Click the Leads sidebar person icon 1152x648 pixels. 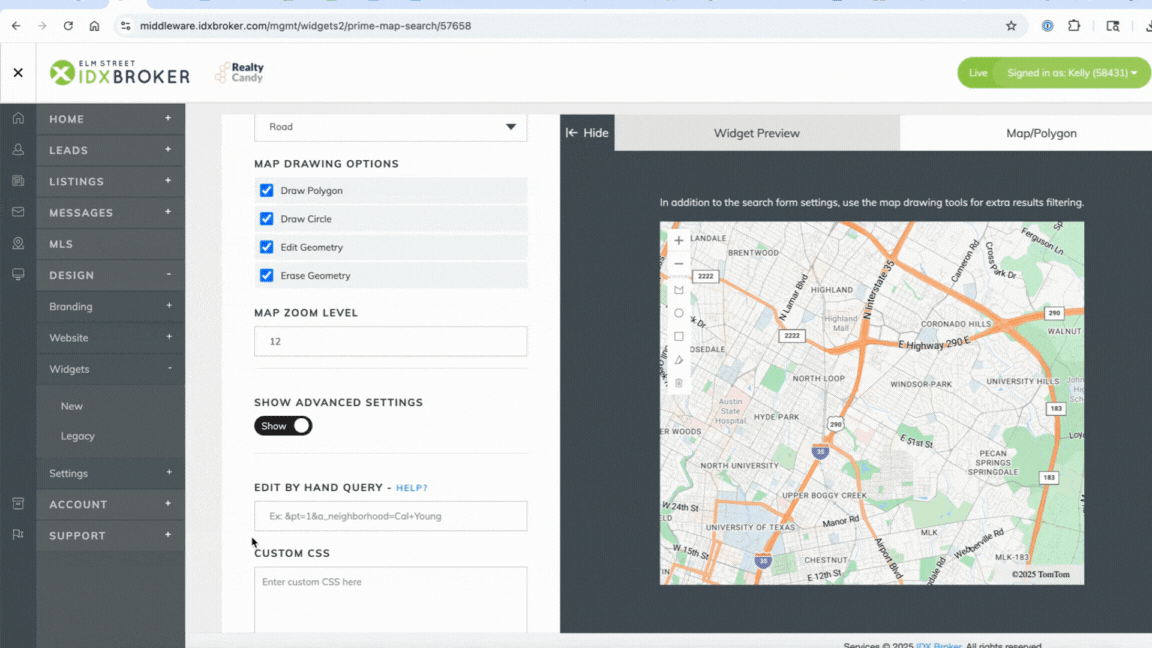[18, 149]
